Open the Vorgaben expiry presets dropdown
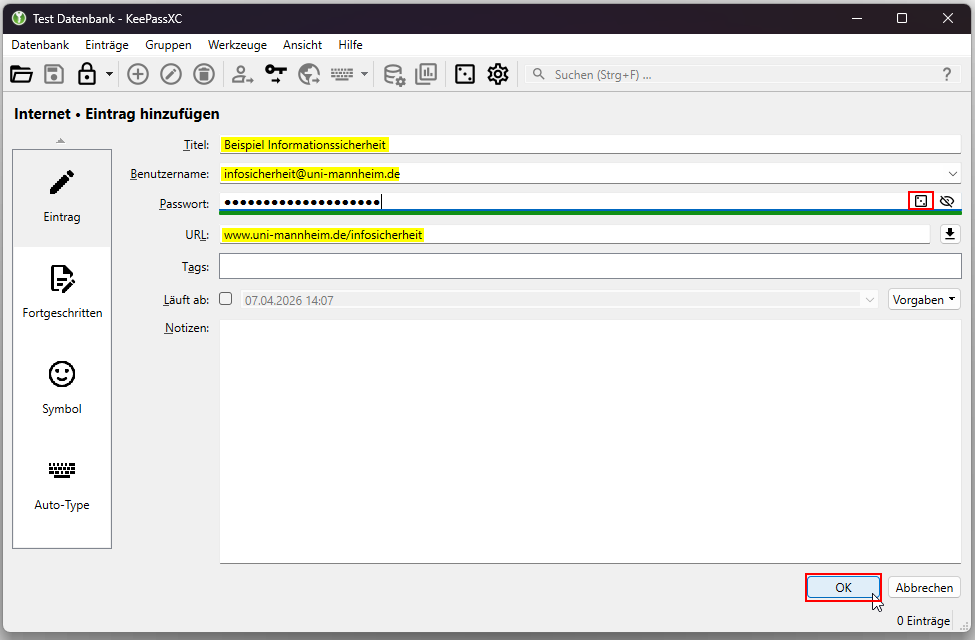Image resolution: width=975 pixels, height=640 pixels. (924, 300)
